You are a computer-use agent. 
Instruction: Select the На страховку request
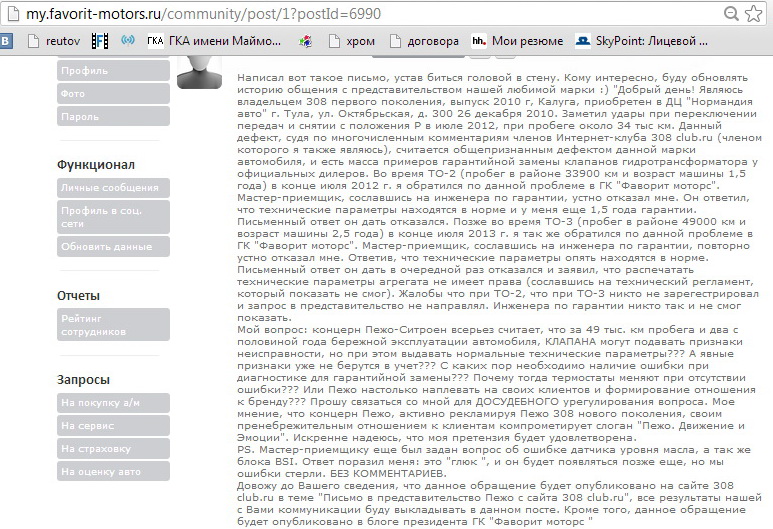coord(113,449)
